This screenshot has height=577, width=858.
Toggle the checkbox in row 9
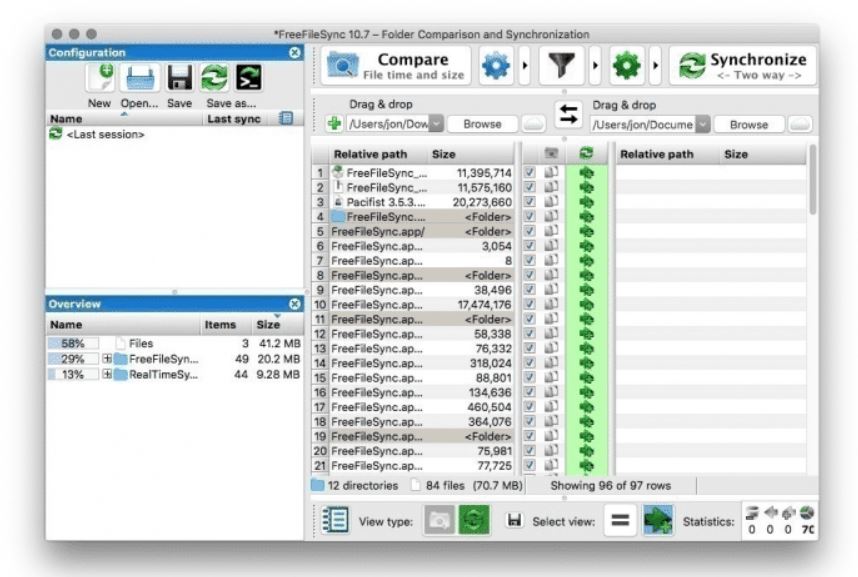pyautogui.click(x=530, y=290)
